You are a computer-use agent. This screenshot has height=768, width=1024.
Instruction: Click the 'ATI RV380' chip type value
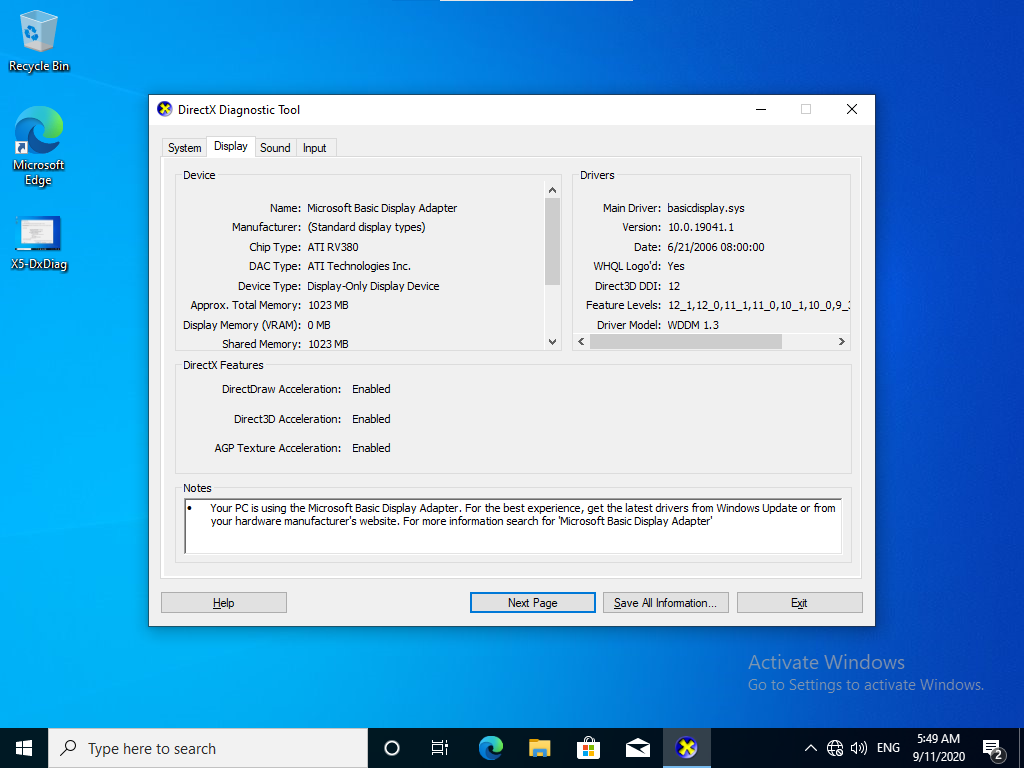tap(333, 247)
